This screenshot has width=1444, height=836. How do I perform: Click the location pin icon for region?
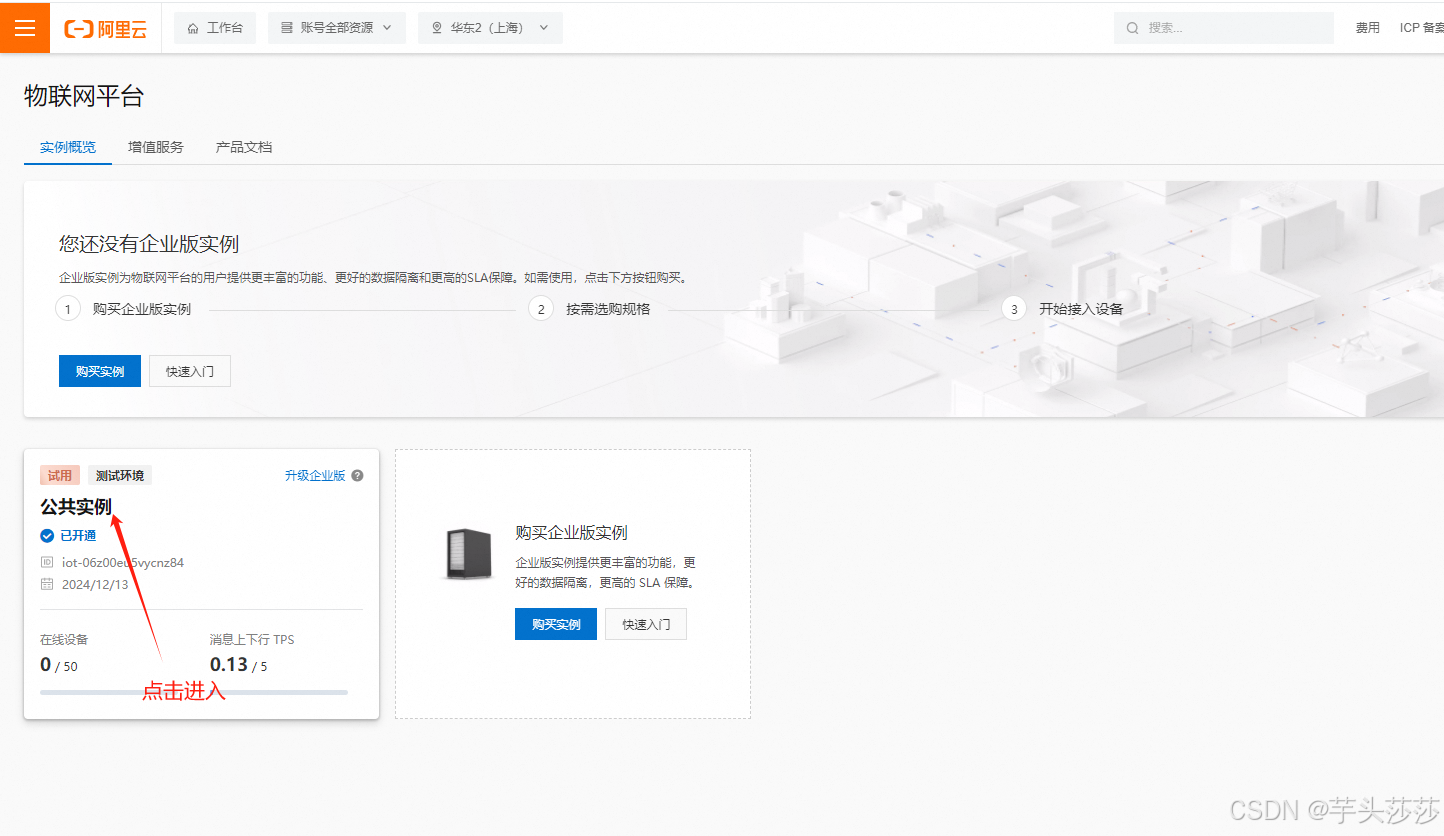pos(437,28)
